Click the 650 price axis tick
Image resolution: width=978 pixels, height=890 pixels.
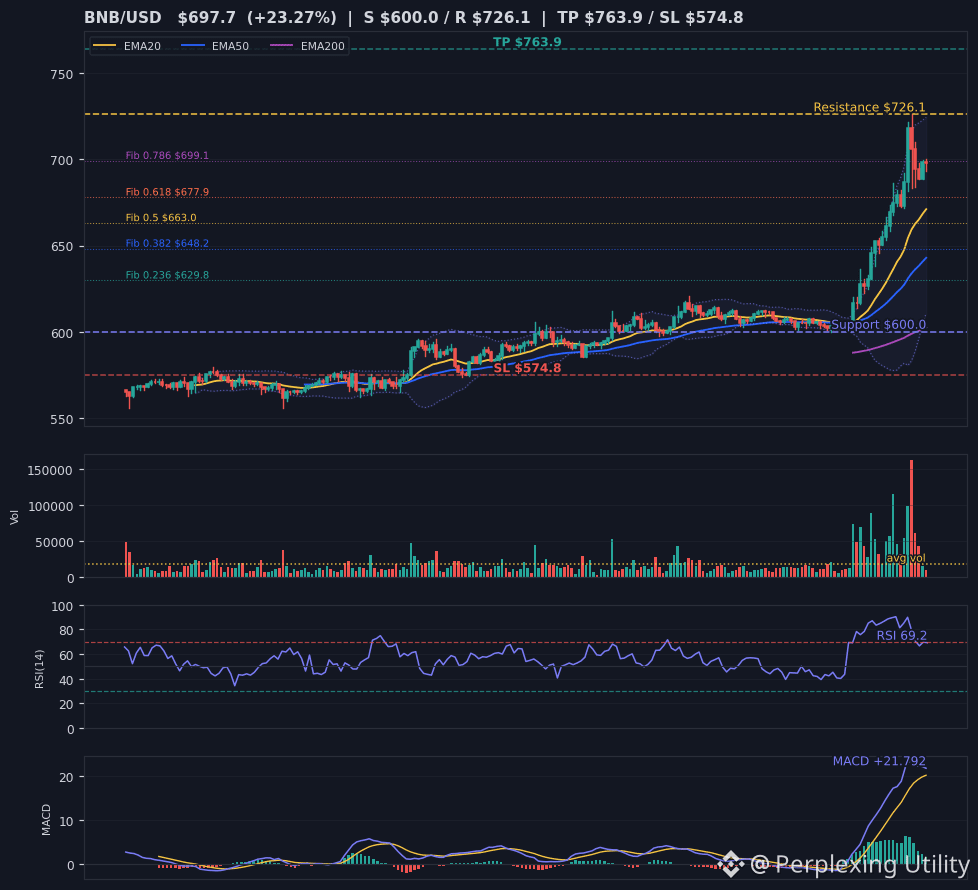pyautogui.click(x=62, y=247)
